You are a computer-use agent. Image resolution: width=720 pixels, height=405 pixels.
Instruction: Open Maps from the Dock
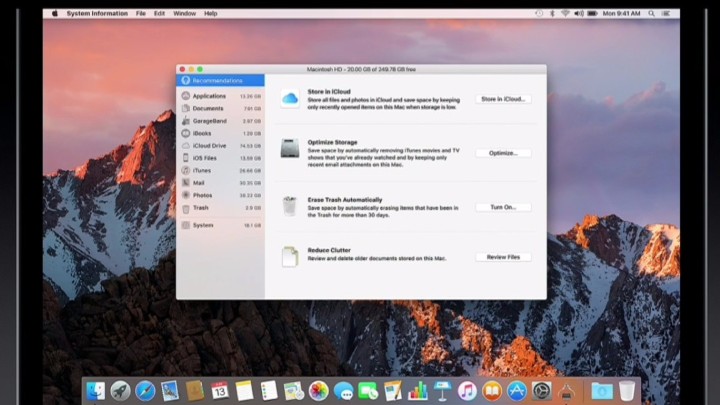[x=294, y=391]
